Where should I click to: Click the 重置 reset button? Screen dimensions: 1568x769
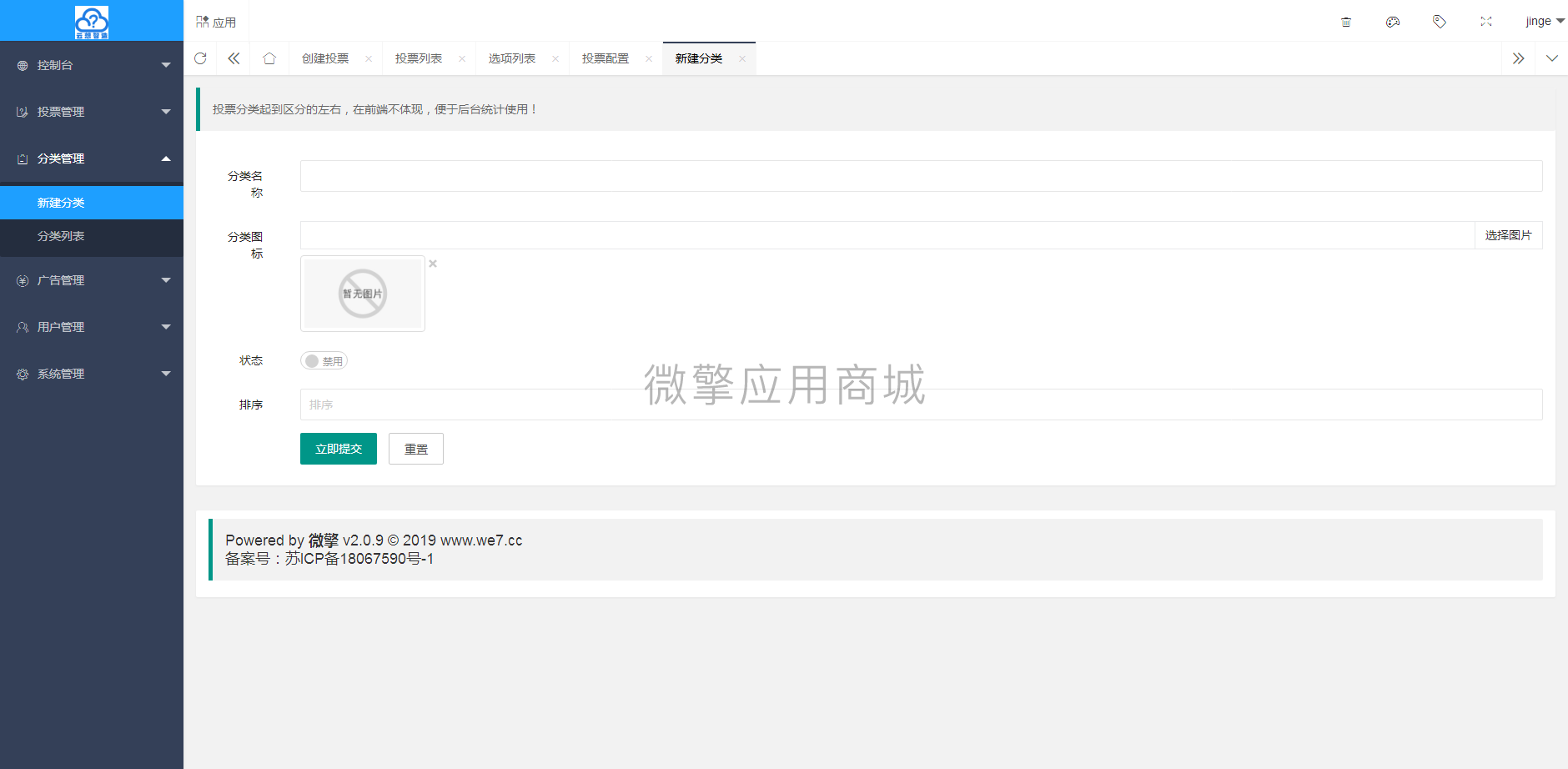click(x=416, y=449)
